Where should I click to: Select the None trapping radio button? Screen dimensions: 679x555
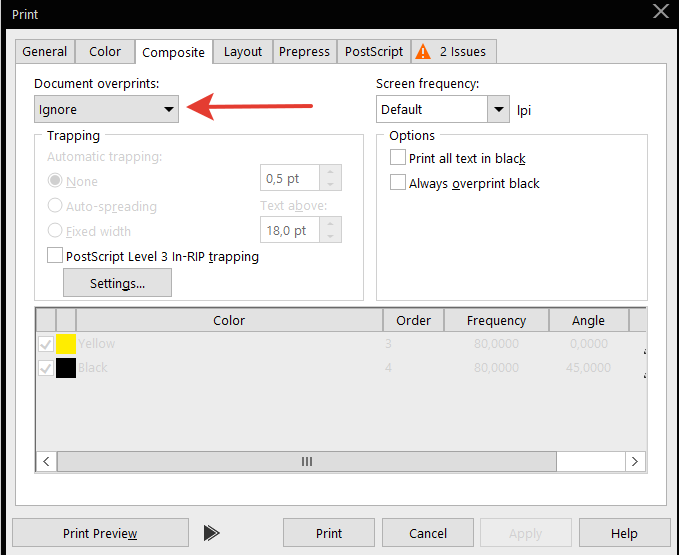(x=55, y=181)
